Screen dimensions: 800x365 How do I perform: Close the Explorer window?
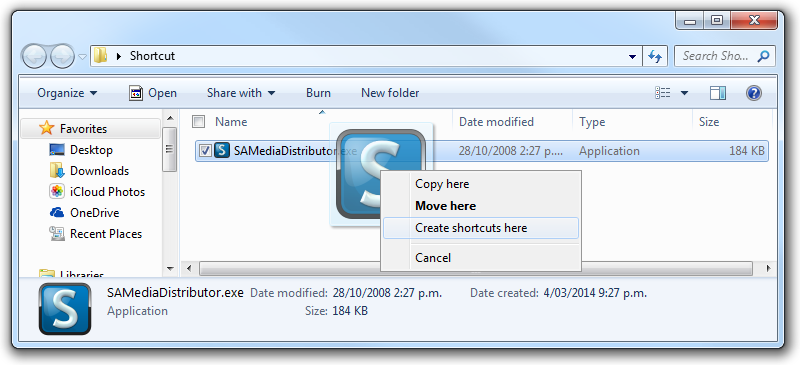tap(754, 20)
